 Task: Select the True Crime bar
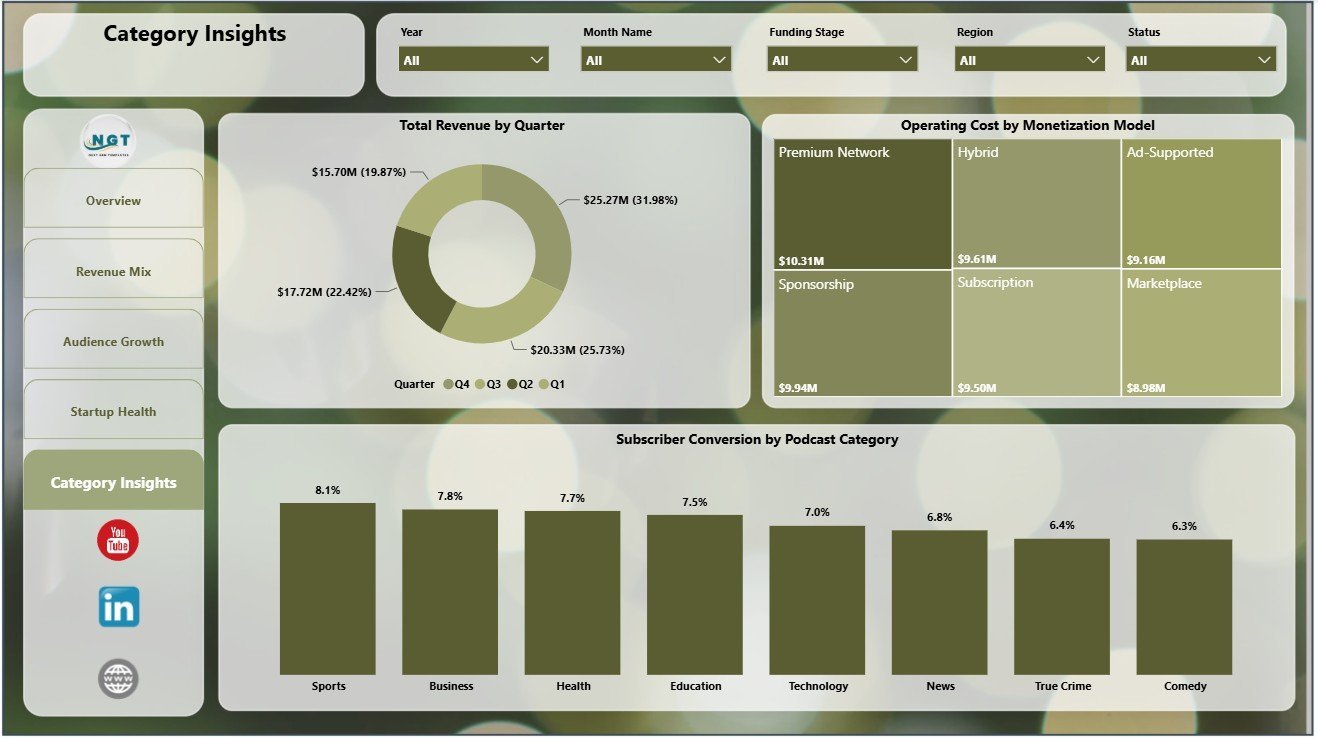[x=1062, y=607]
